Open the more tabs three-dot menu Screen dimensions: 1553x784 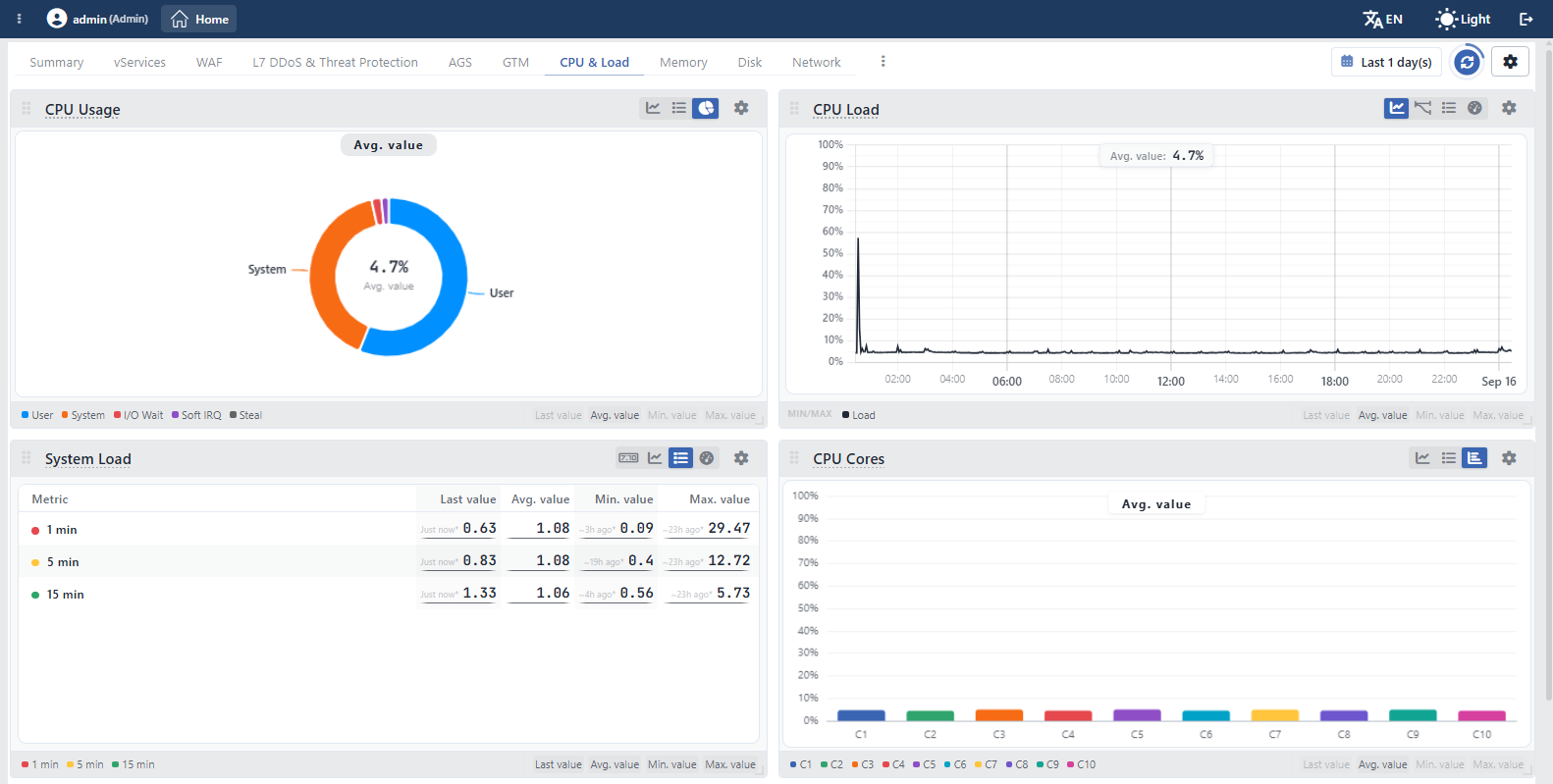point(884,61)
